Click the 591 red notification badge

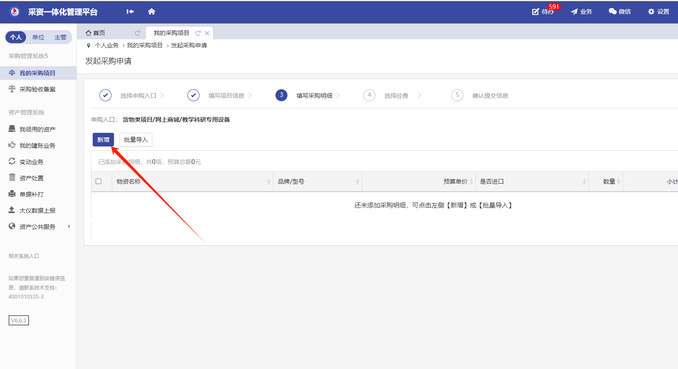click(x=554, y=7)
